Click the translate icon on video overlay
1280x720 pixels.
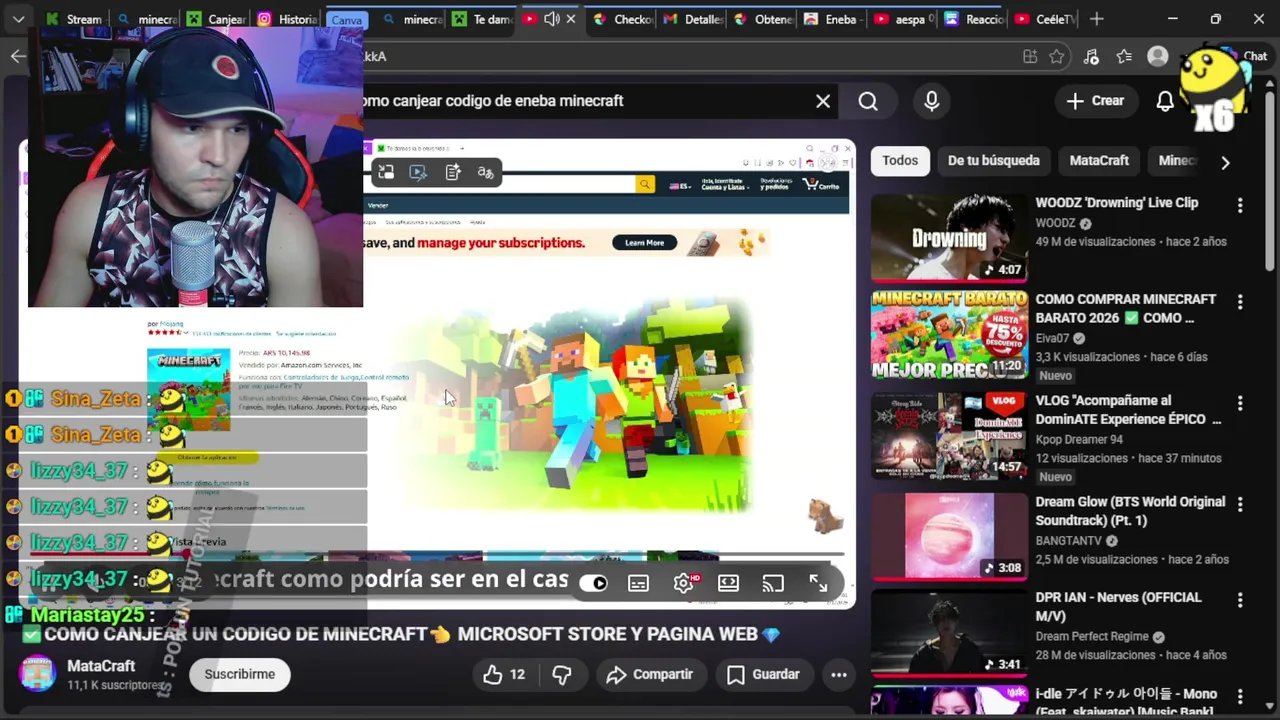tap(485, 172)
